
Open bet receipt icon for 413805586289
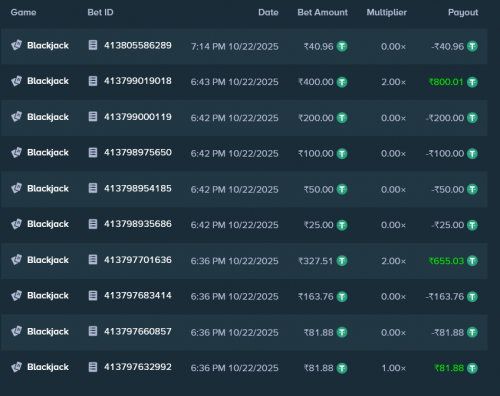(x=93, y=45)
